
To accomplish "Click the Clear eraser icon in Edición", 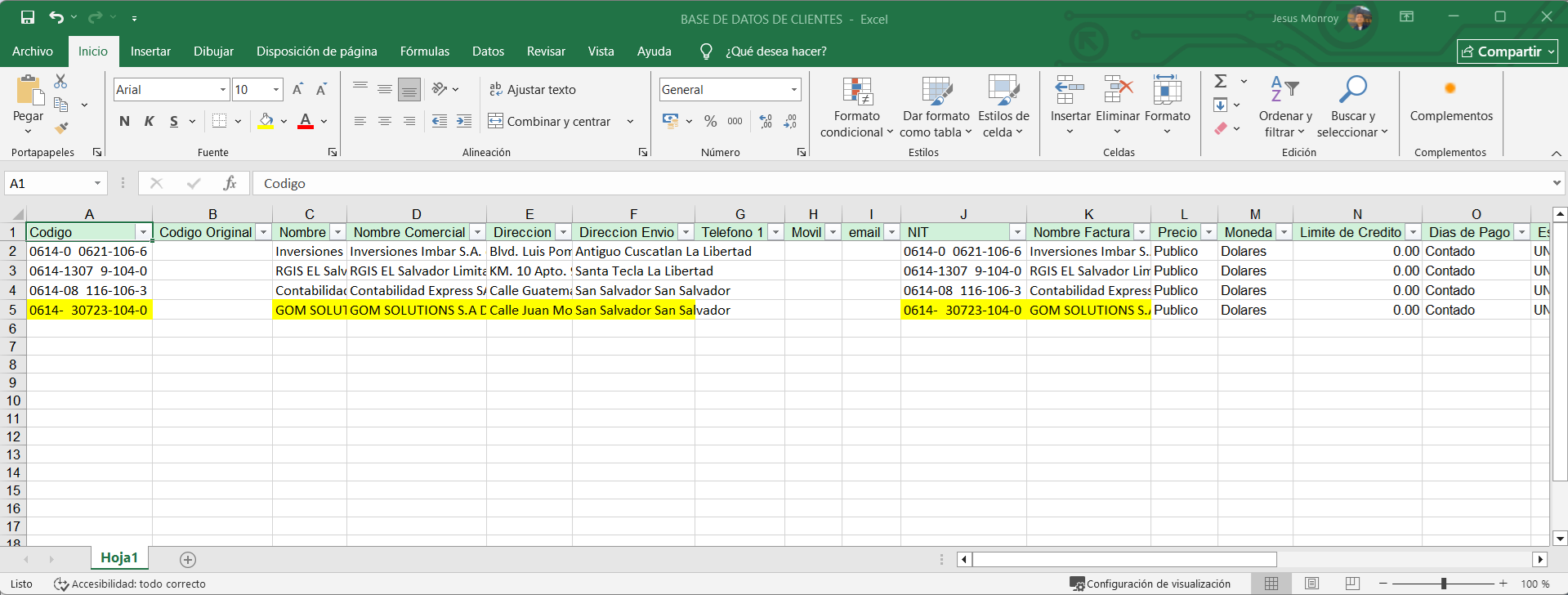I will pyautogui.click(x=1220, y=128).
